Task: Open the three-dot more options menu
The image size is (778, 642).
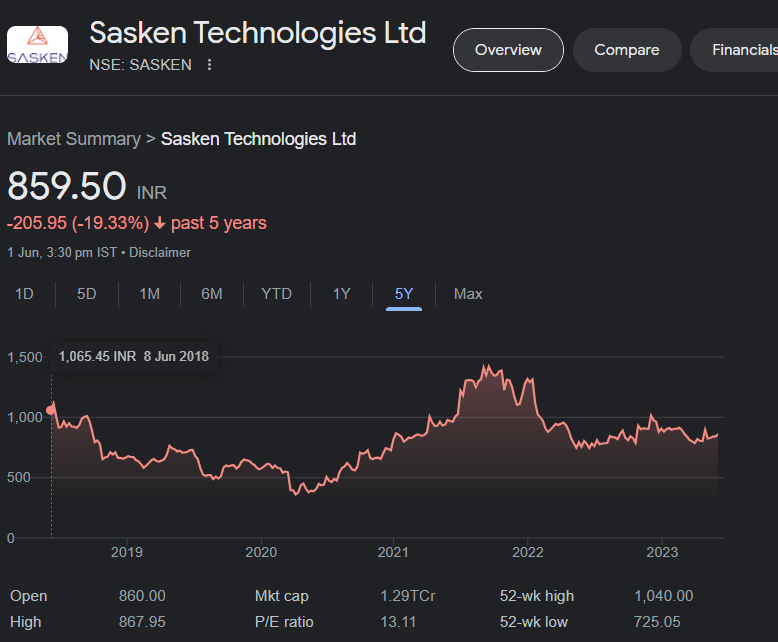Action: point(209,65)
